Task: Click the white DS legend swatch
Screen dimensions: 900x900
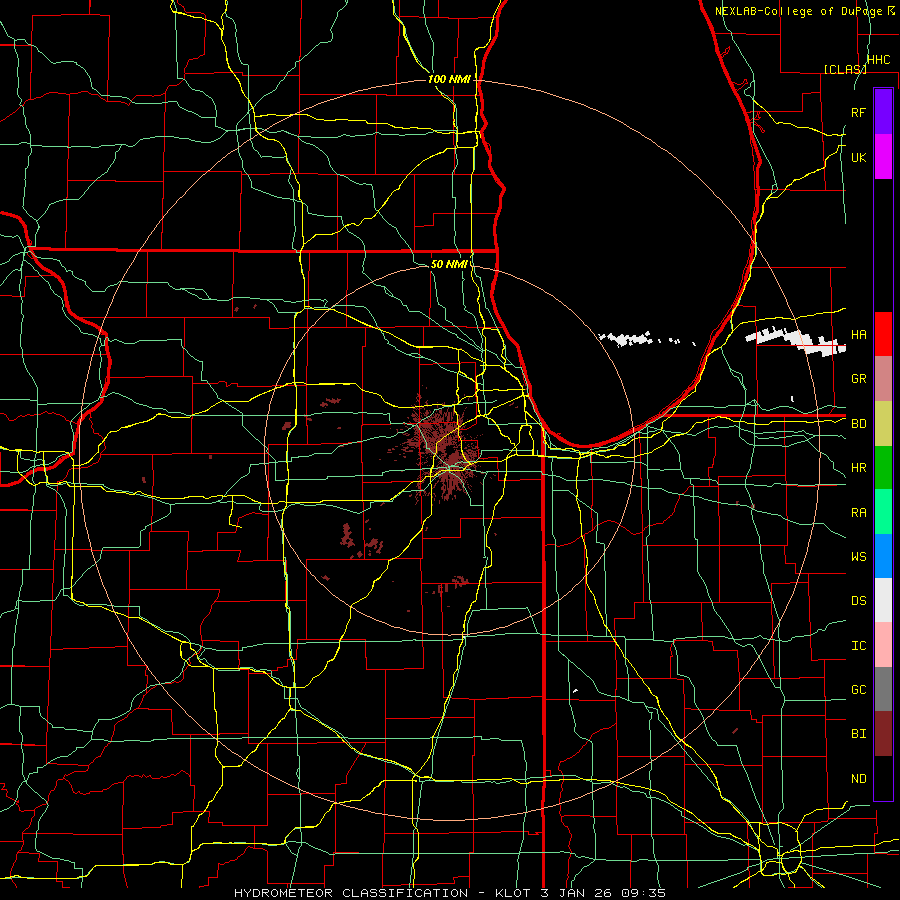Action: pos(883,600)
